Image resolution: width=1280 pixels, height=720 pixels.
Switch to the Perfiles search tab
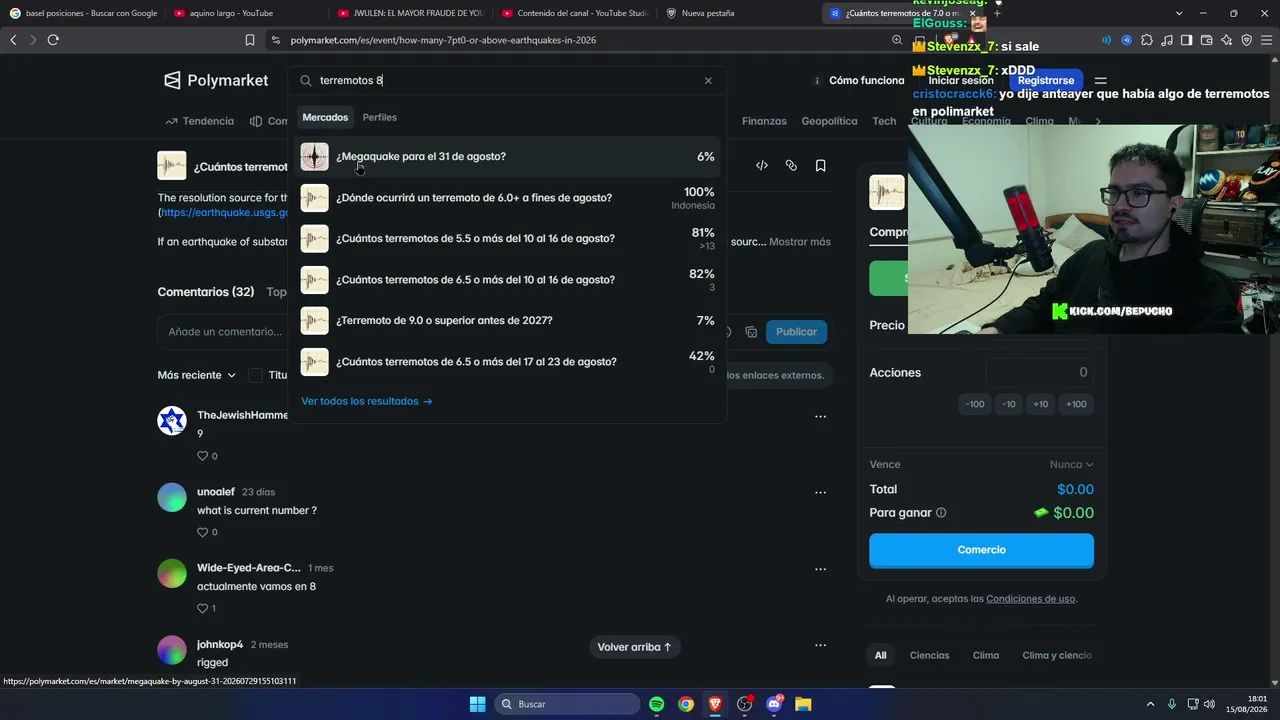pyautogui.click(x=380, y=117)
